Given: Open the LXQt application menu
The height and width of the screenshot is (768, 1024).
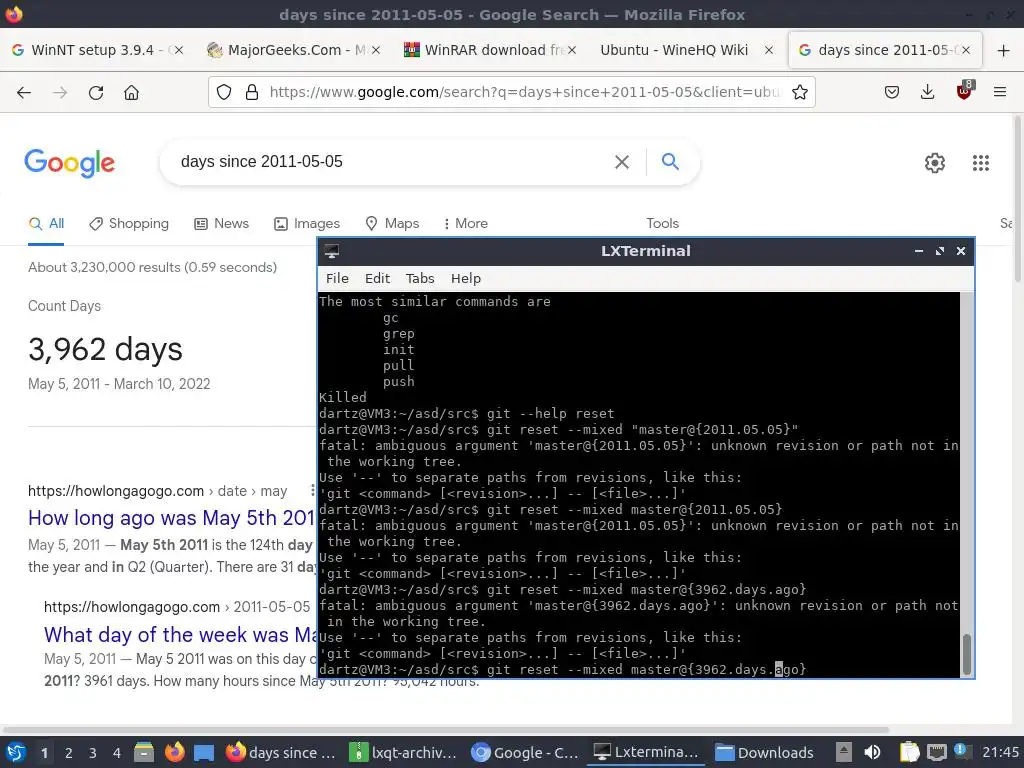Looking at the screenshot, I should [x=16, y=752].
